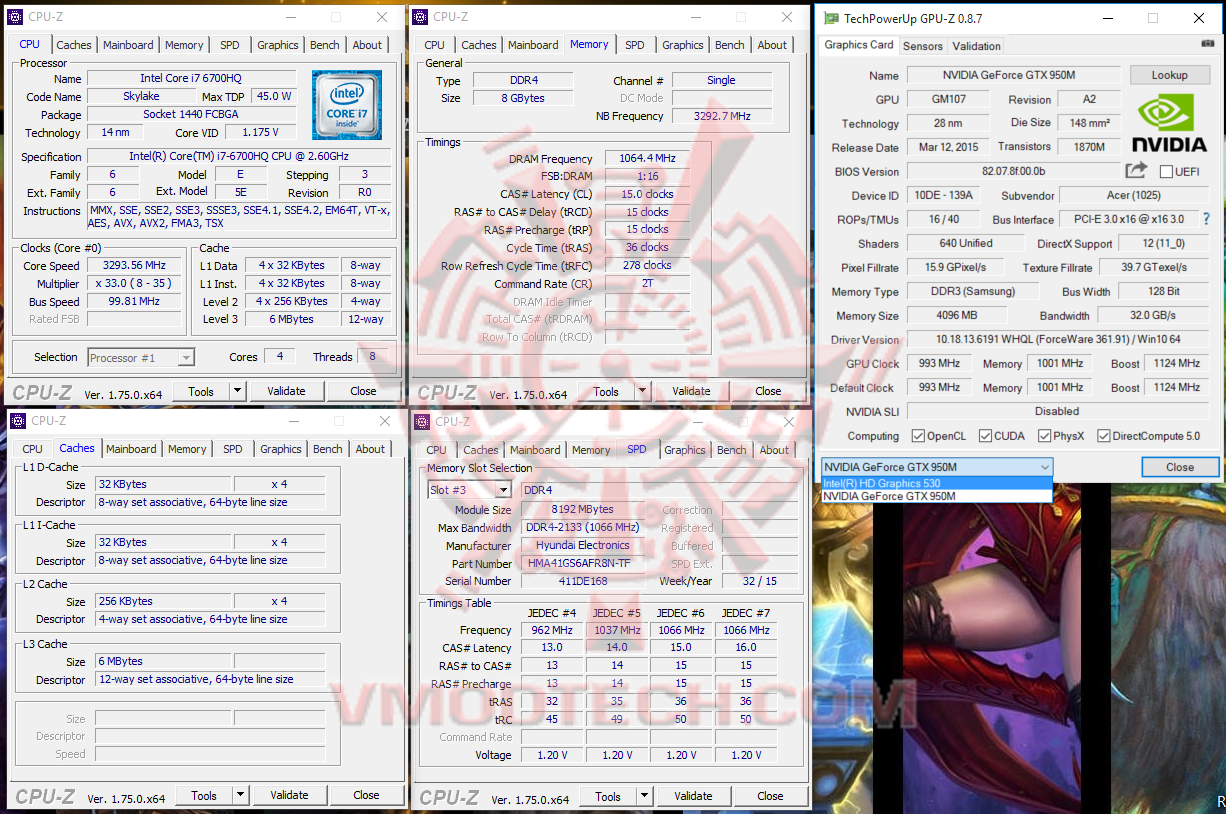The width and height of the screenshot is (1226, 814).
Task: Click the NB Frequency value 3292.7 MHz
Action: coord(722,116)
